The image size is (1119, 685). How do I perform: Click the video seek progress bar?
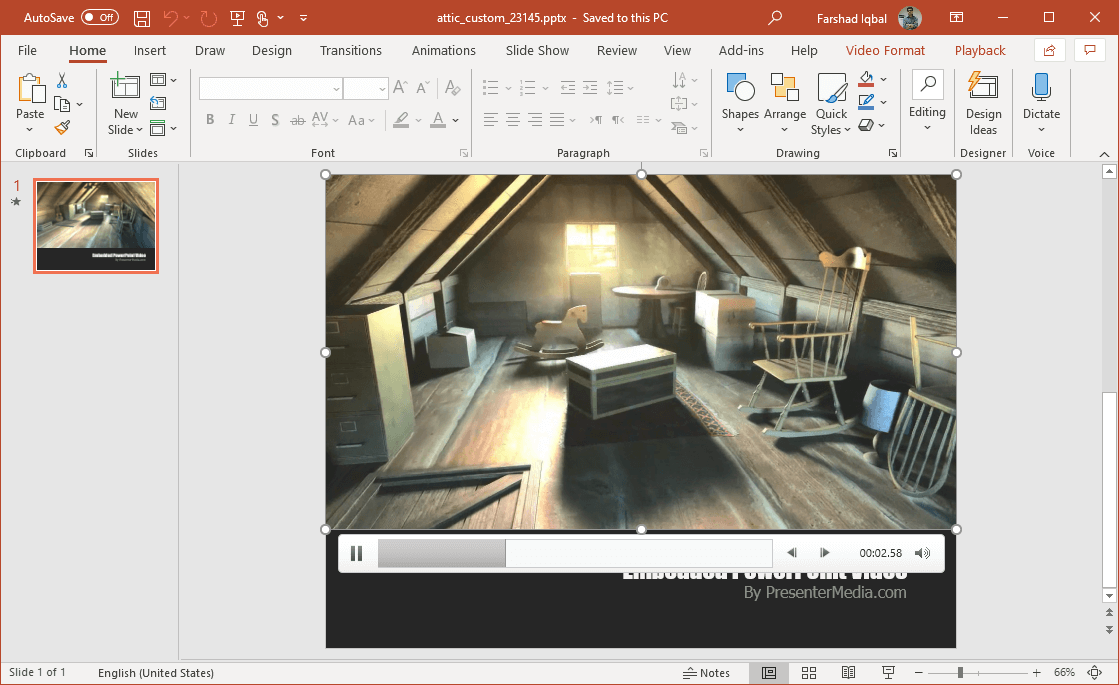574,553
